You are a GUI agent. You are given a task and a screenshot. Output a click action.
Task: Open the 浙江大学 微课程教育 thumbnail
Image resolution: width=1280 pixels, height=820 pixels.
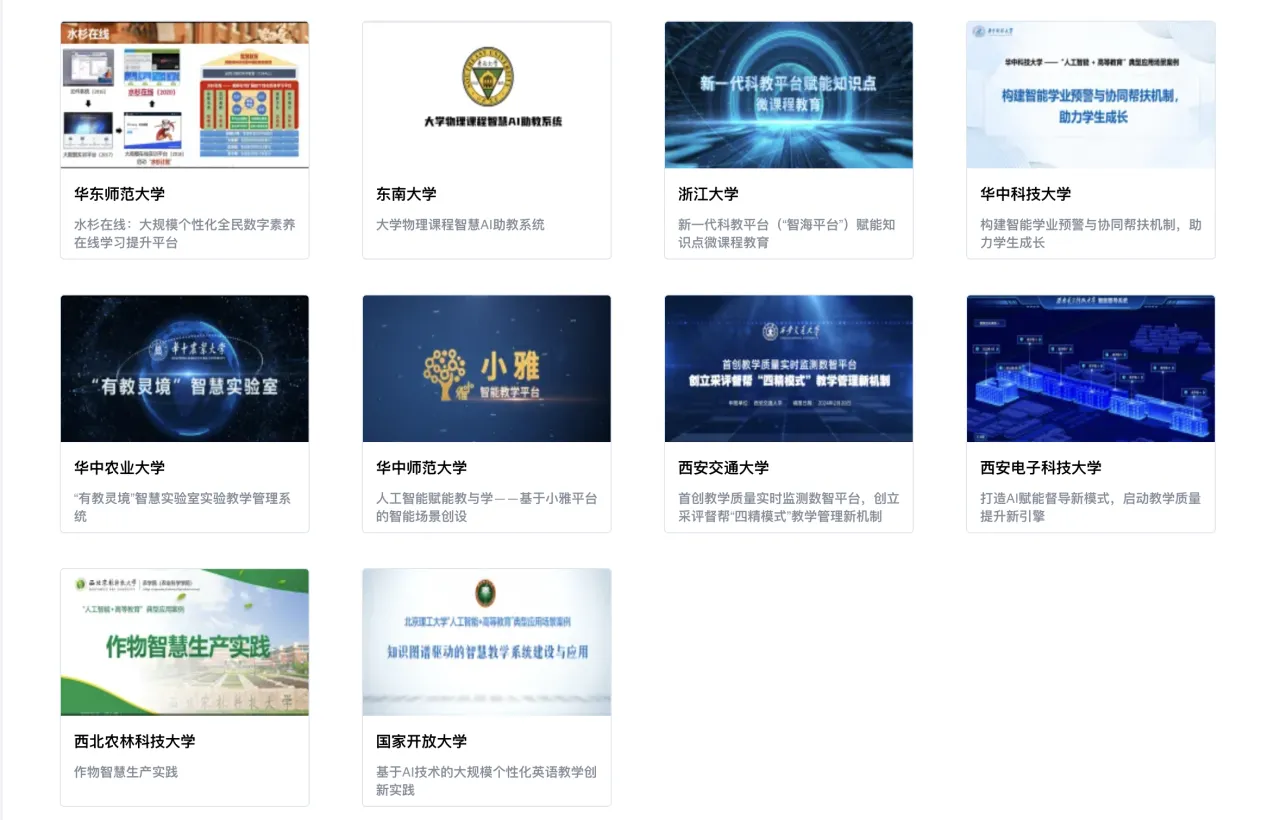(788, 95)
